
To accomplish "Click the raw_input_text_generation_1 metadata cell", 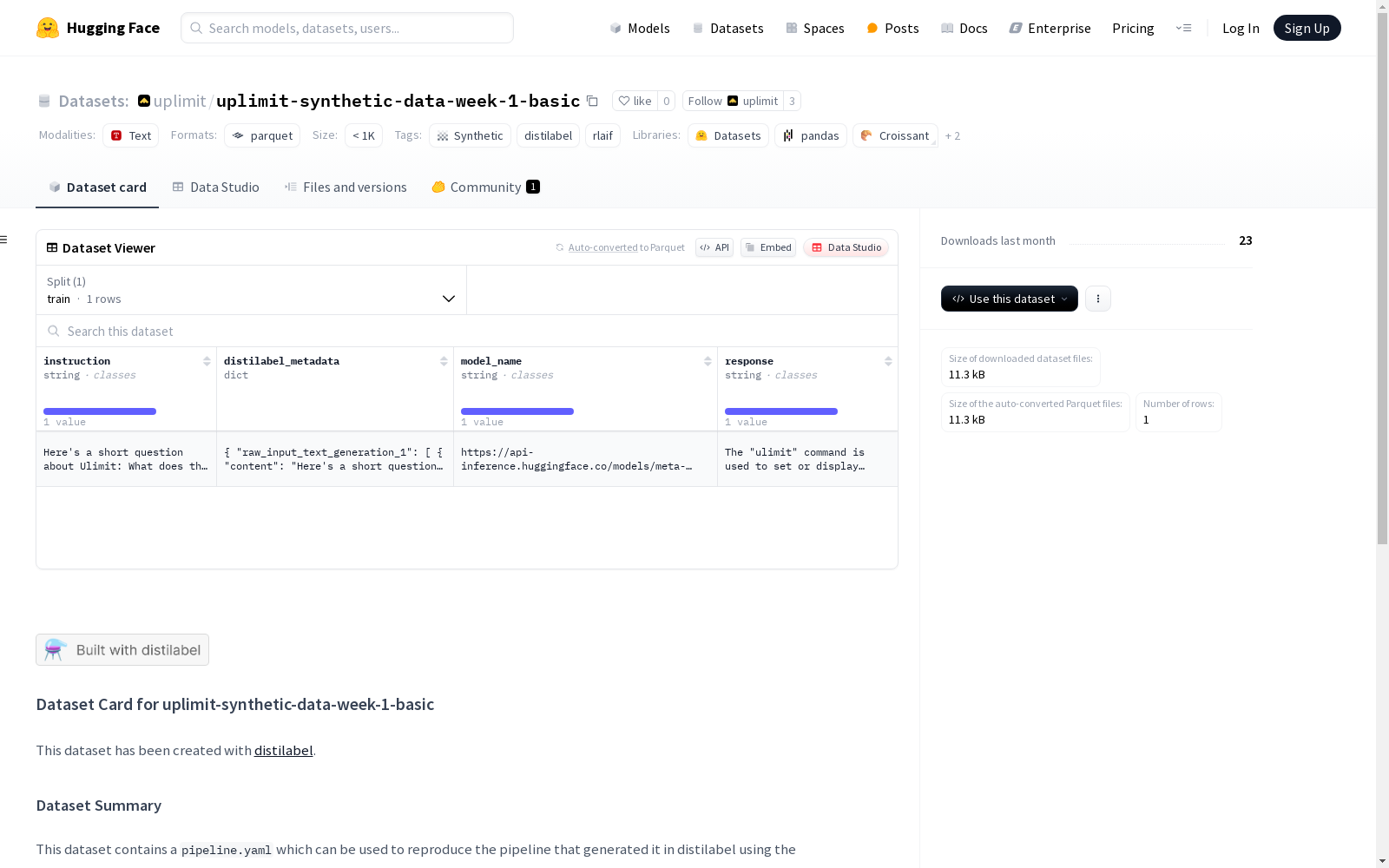I will coord(335,459).
